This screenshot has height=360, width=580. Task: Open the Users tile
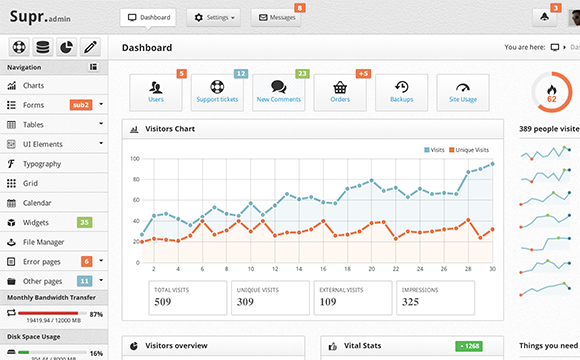point(156,92)
